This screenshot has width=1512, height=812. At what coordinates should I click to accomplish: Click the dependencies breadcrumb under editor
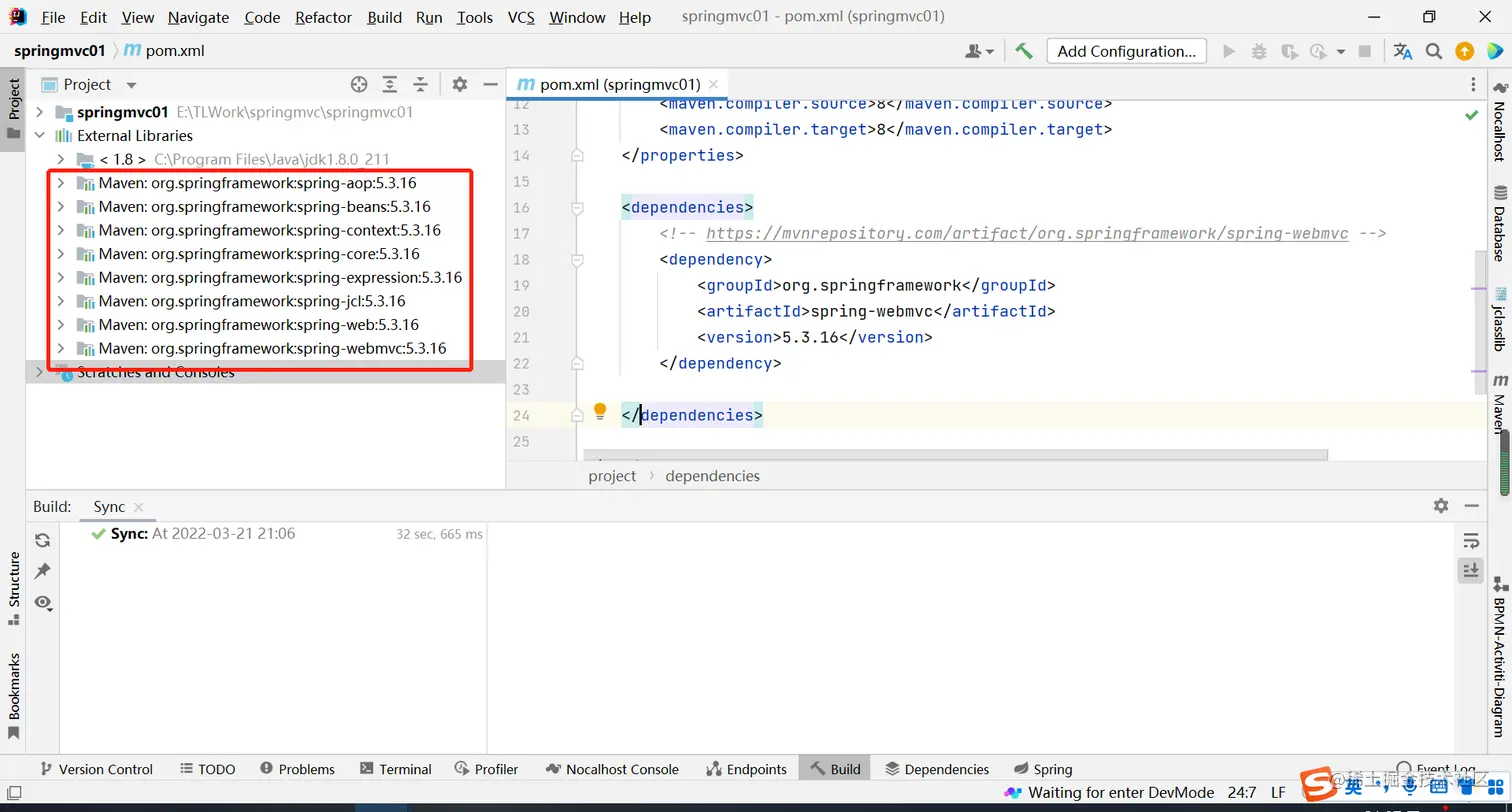pos(713,476)
